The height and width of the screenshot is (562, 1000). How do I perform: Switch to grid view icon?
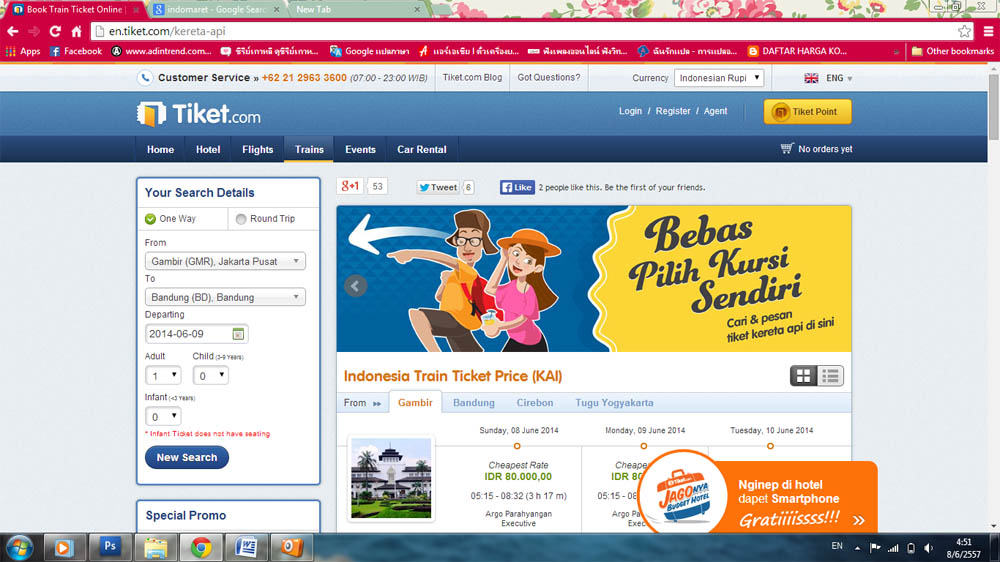tap(803, 376)
